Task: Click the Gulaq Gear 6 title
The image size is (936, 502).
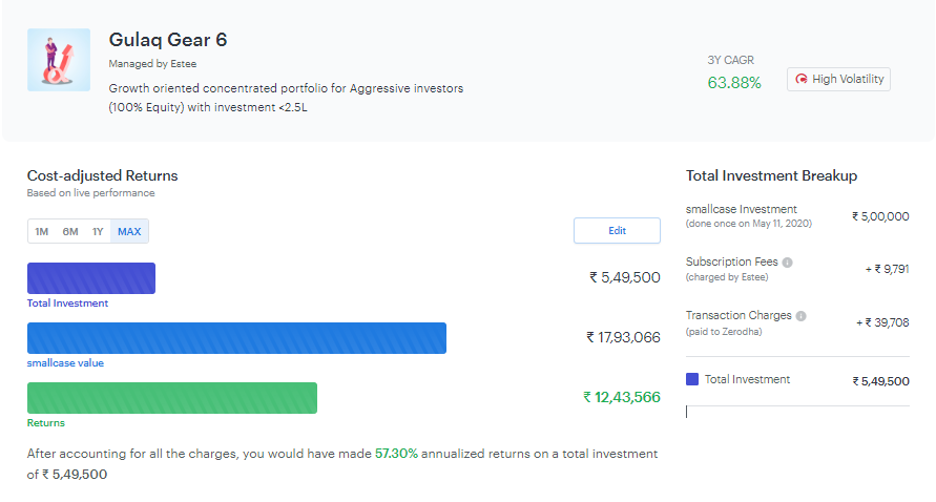Action: click(x=168, y=39)
